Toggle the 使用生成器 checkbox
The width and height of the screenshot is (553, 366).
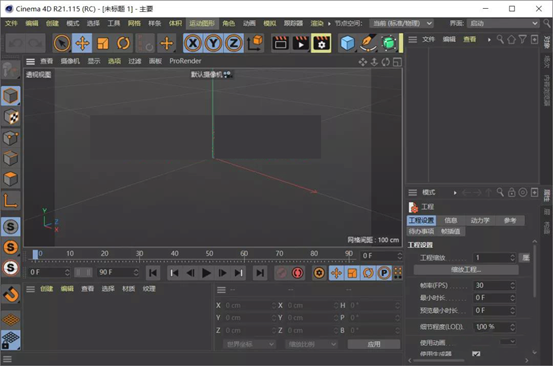pyautogui.click(x=476, y=354)
